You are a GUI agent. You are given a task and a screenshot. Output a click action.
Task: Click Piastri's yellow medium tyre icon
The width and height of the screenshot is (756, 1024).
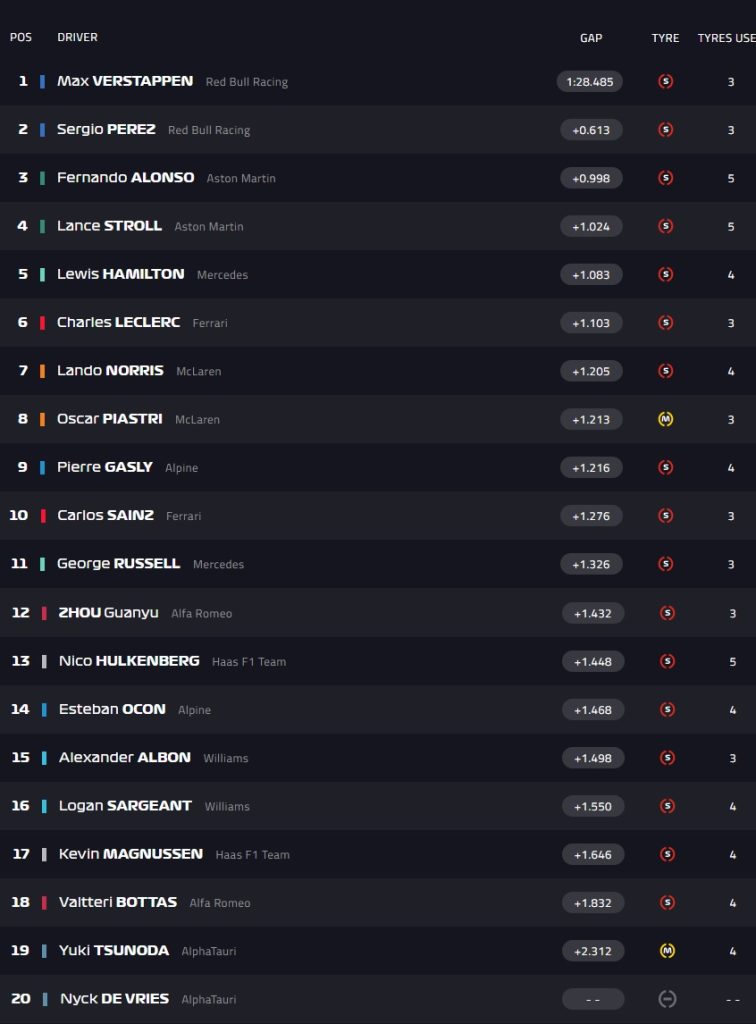pos(665,419)
